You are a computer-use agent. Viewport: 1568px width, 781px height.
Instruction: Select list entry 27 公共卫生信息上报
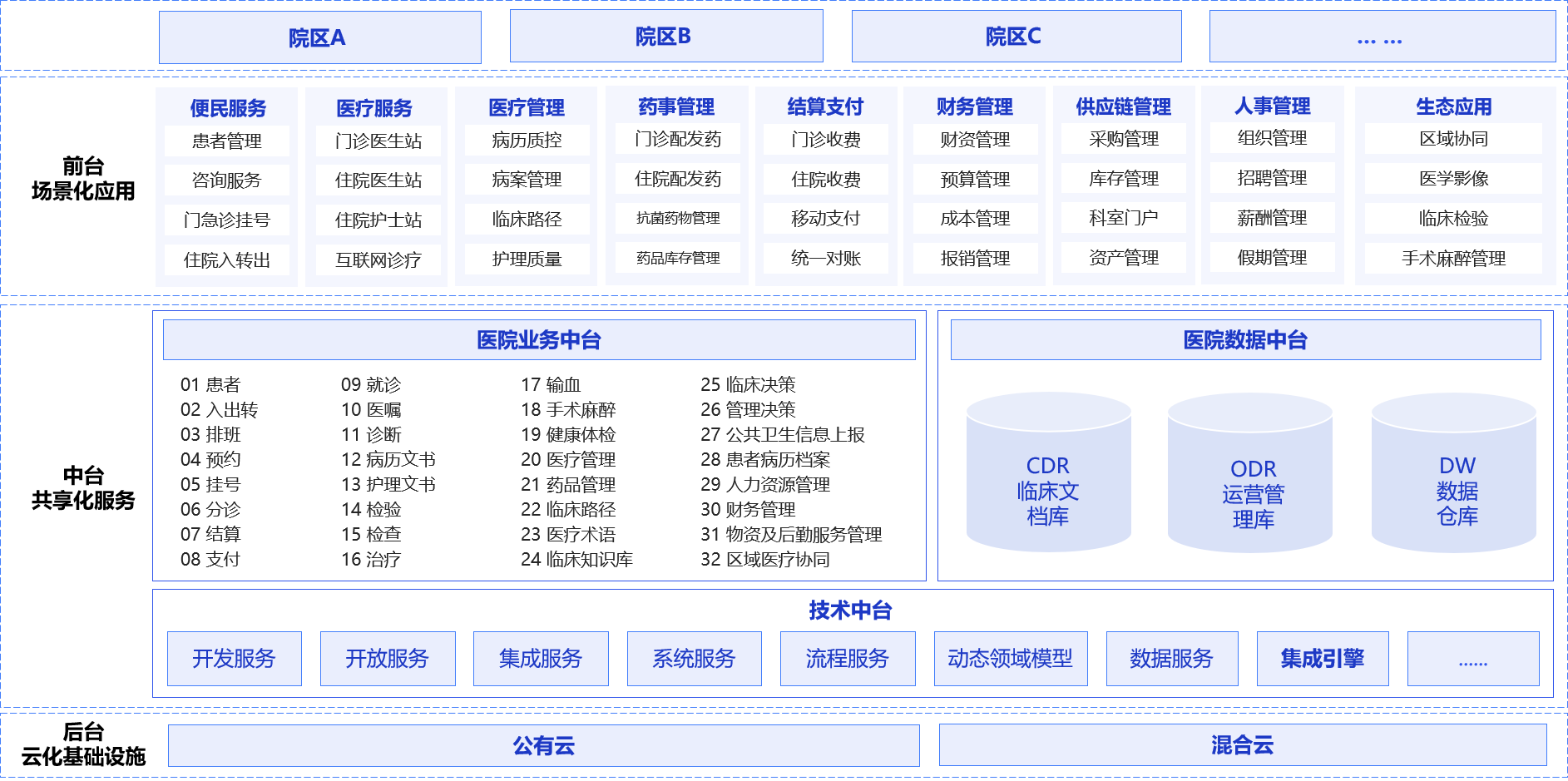tap(782, 434)
